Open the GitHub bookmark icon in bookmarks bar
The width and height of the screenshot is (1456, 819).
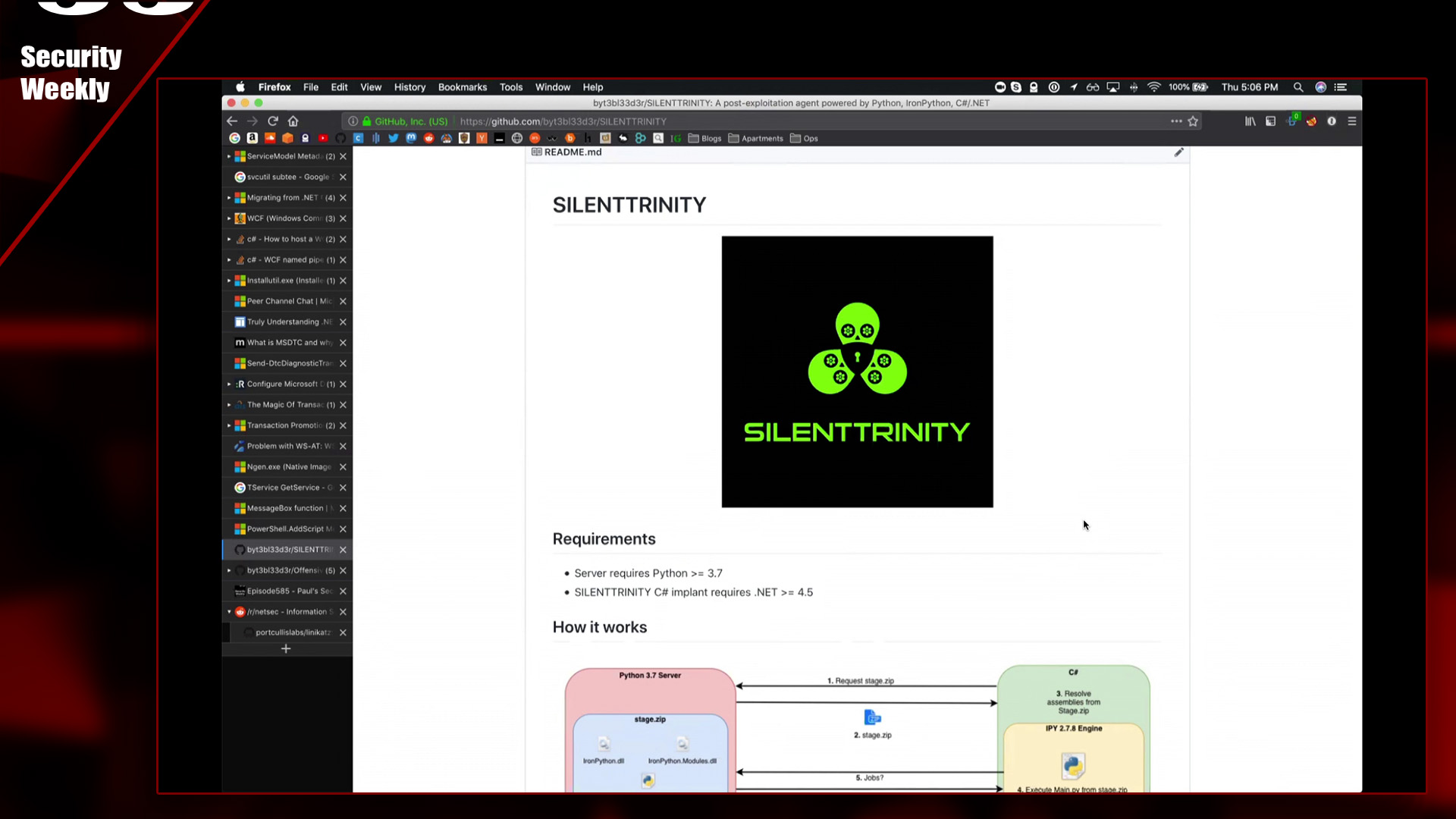340,138
